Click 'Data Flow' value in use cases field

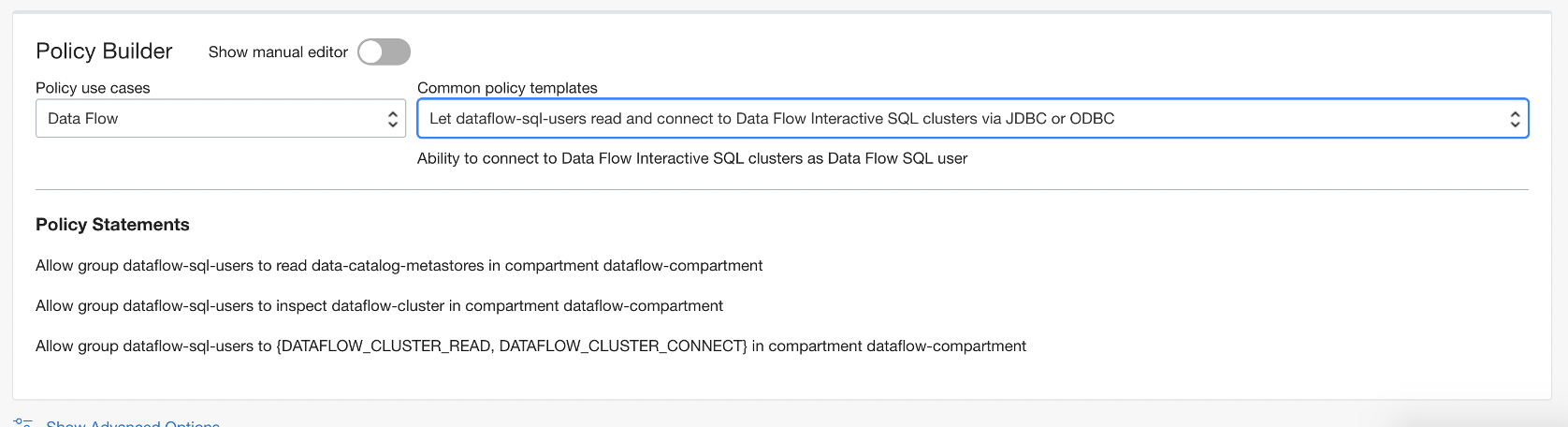coord(83,119)
